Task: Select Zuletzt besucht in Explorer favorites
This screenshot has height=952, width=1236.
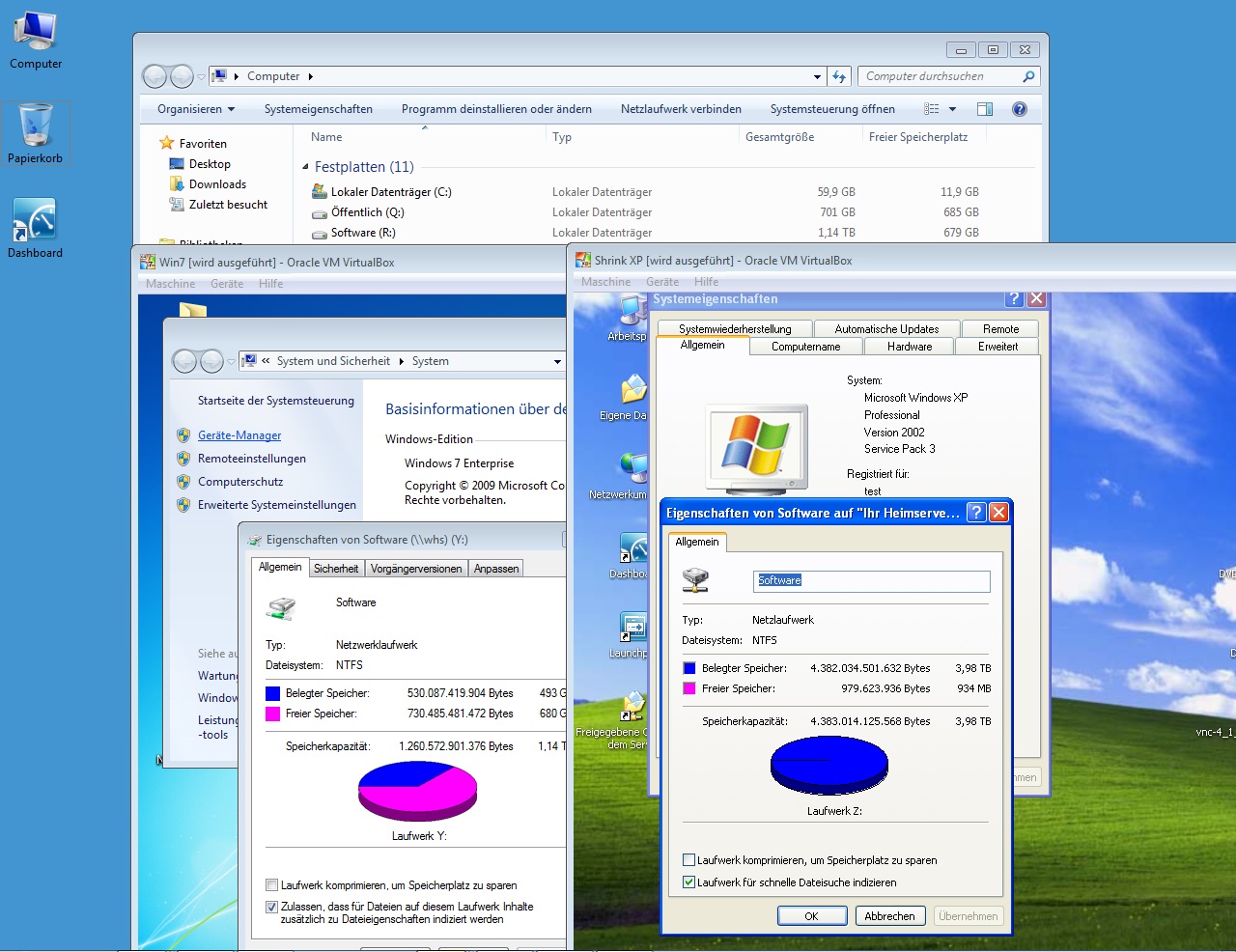Action: click(228, 205)
